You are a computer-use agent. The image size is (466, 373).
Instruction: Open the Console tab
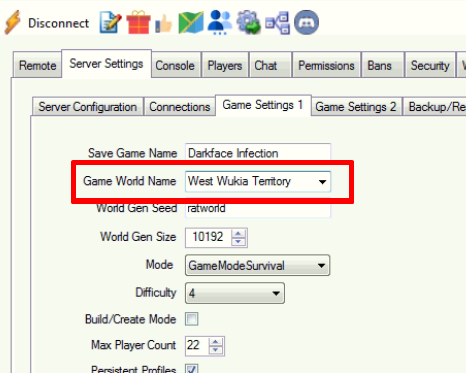[x=175, y=65]
